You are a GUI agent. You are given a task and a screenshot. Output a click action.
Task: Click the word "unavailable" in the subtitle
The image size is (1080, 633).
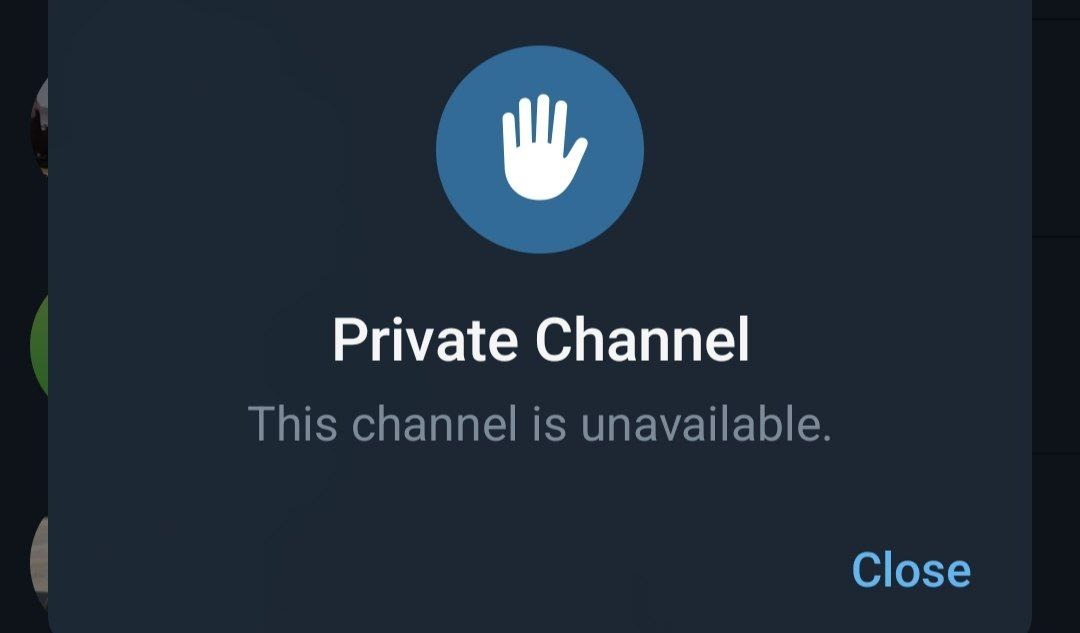click(x=700, y=424)
